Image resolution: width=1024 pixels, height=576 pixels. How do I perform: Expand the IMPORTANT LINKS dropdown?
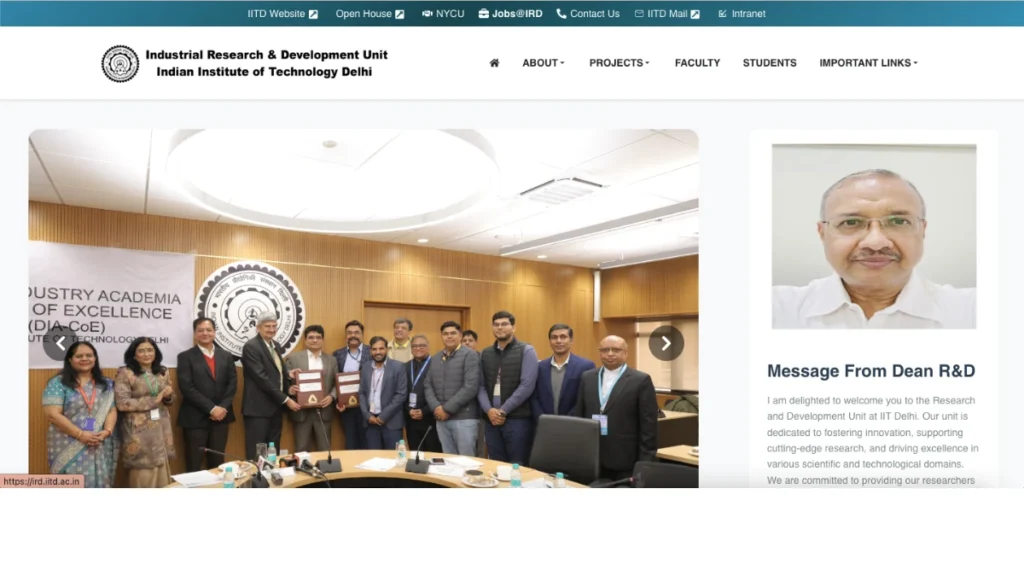868,63
